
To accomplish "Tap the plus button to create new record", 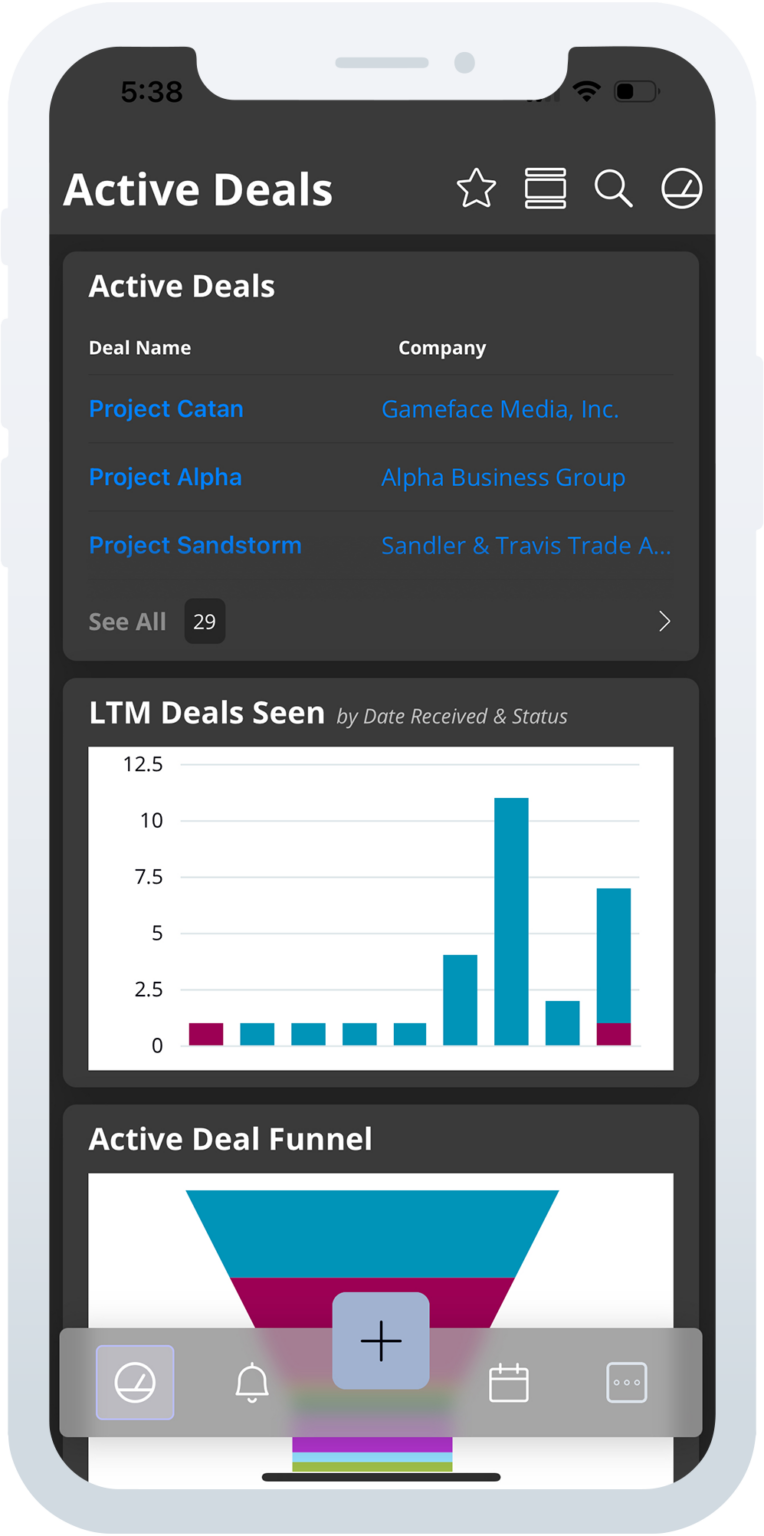I will [x=381, y=1341].
